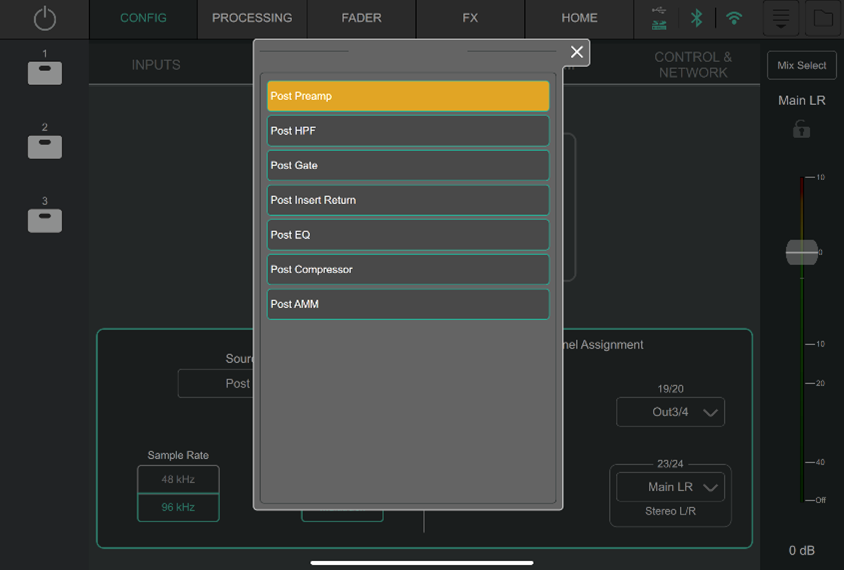
Task: Click the Stereo L/R label
Action: pos(670,511)
